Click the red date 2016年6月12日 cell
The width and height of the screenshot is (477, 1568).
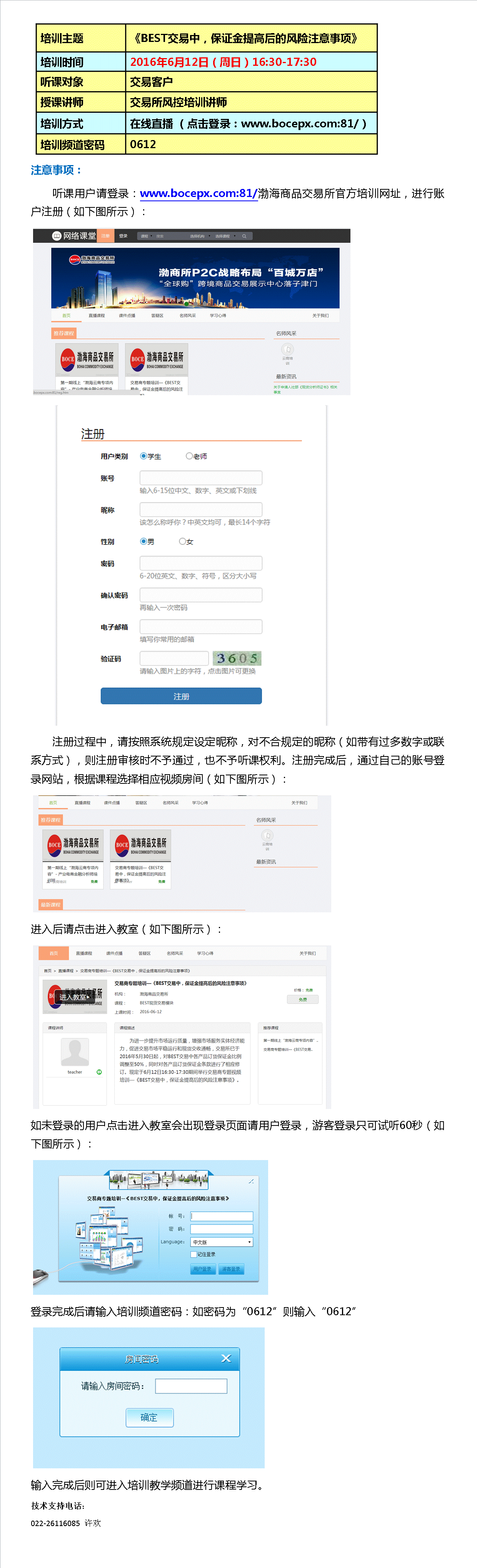click(x=251, y=62)
